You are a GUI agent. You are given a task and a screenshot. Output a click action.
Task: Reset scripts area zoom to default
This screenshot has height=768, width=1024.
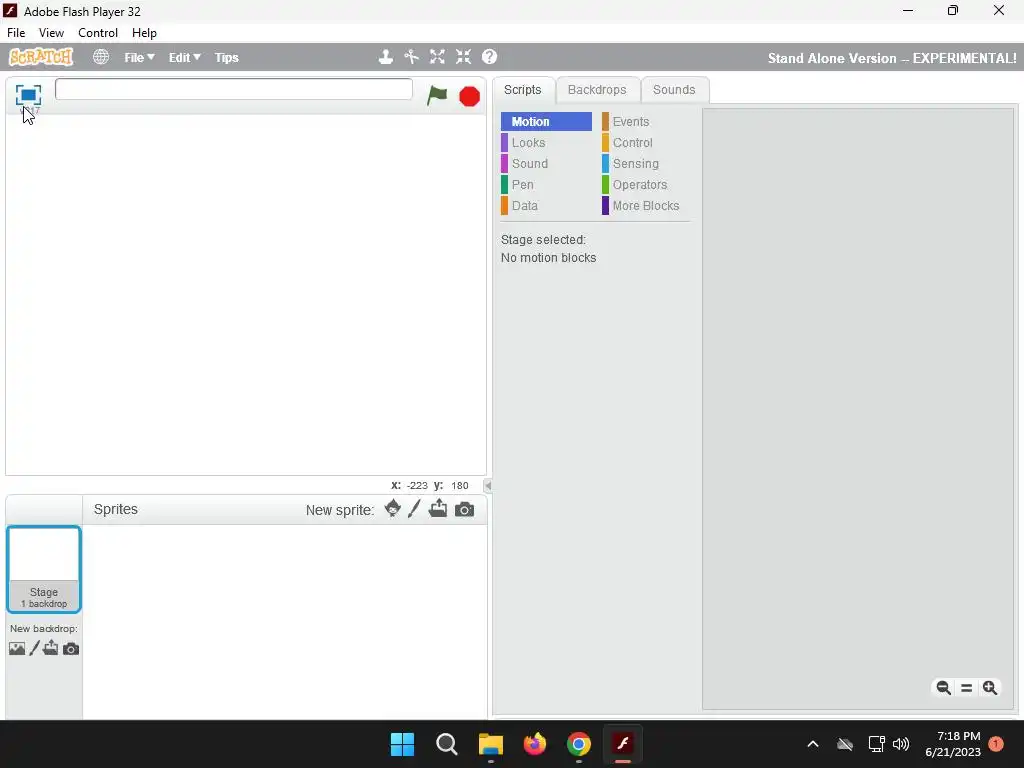pyautogui.click(x=967, y=688)
